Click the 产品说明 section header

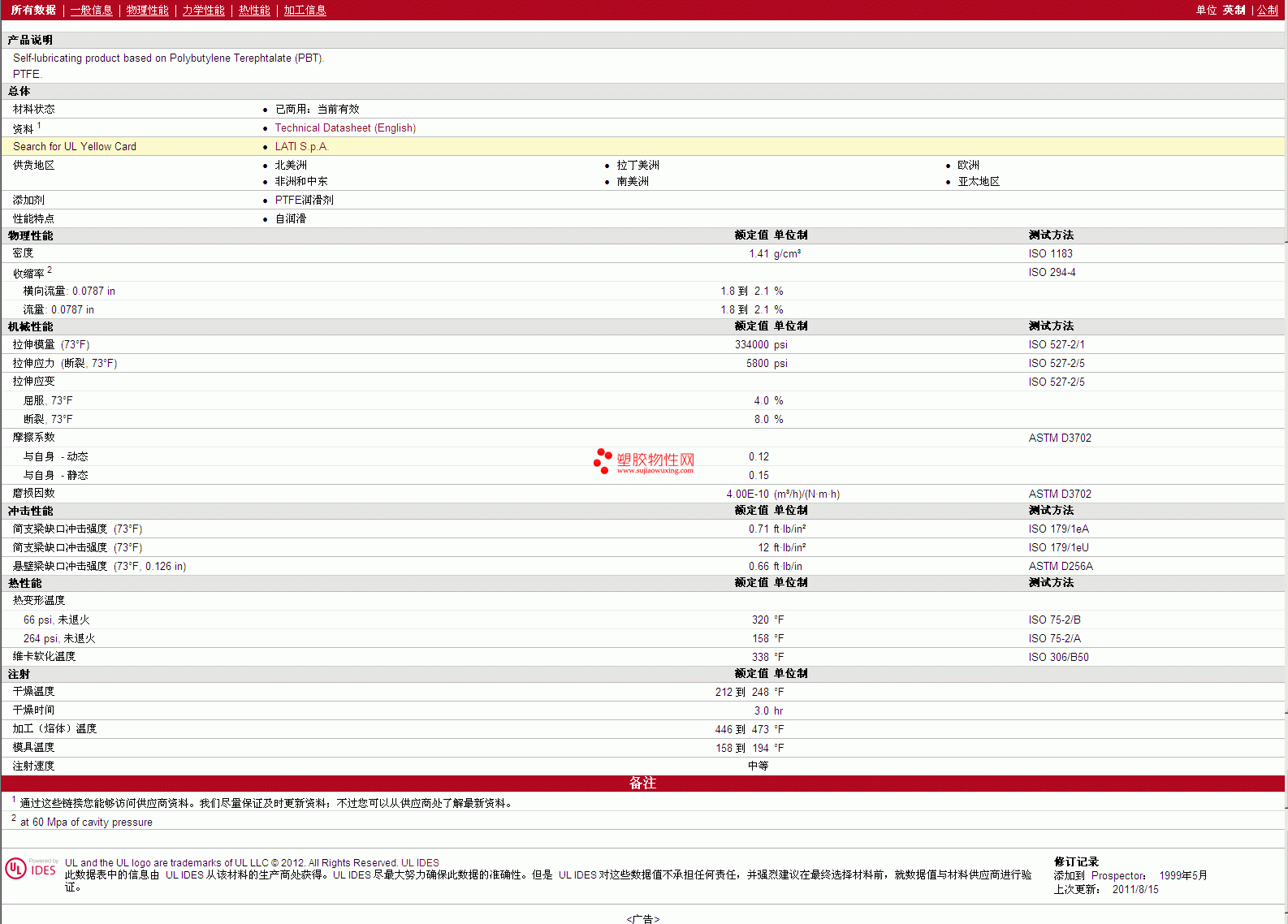pyautogui.click(x=30, y=40)
